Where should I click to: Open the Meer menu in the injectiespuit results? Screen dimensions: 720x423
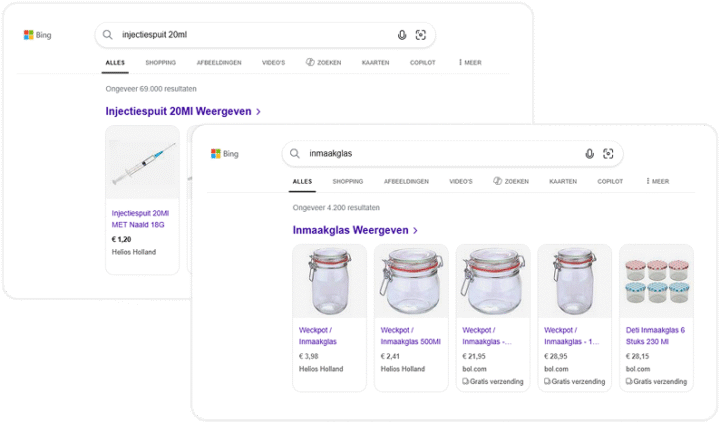point(470,62)
